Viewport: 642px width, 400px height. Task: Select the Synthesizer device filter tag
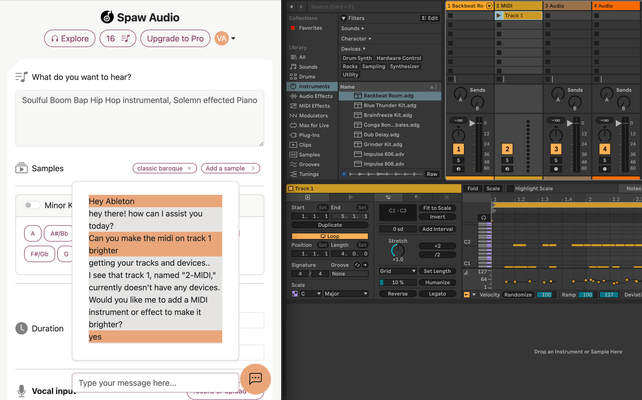coord(404,66)
